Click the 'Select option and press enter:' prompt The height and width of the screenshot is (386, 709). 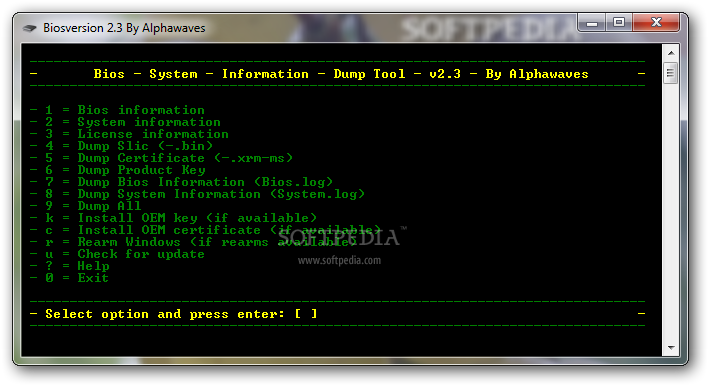[x=165, y=314]
